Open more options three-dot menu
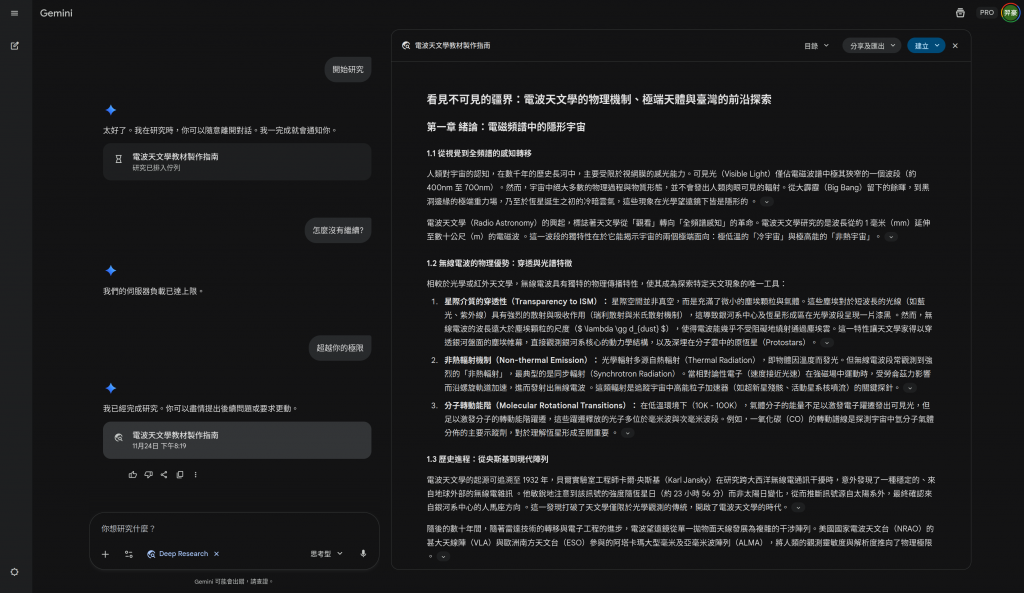 point(195,475)
